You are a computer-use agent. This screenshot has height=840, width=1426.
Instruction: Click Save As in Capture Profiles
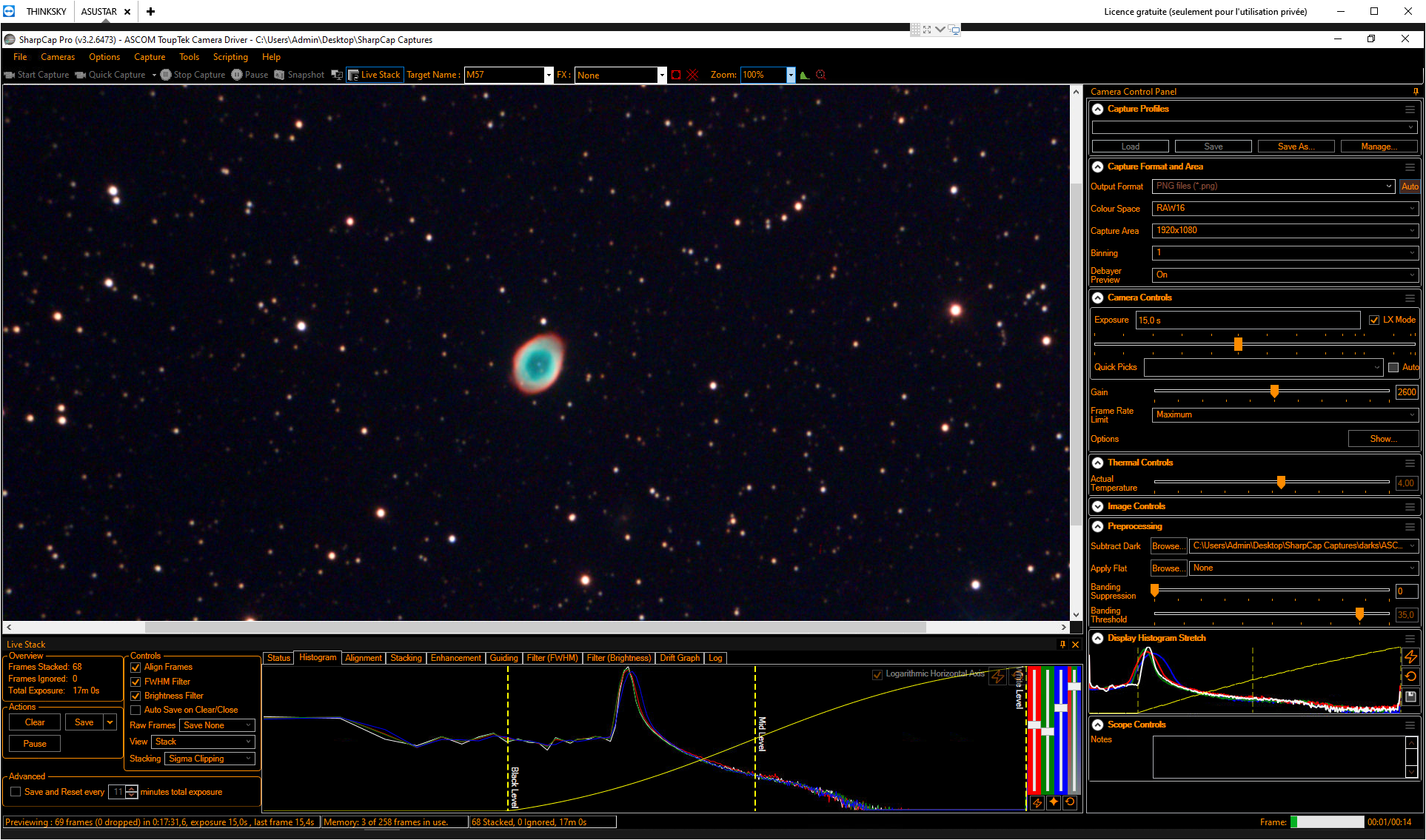click(1296, 147)
